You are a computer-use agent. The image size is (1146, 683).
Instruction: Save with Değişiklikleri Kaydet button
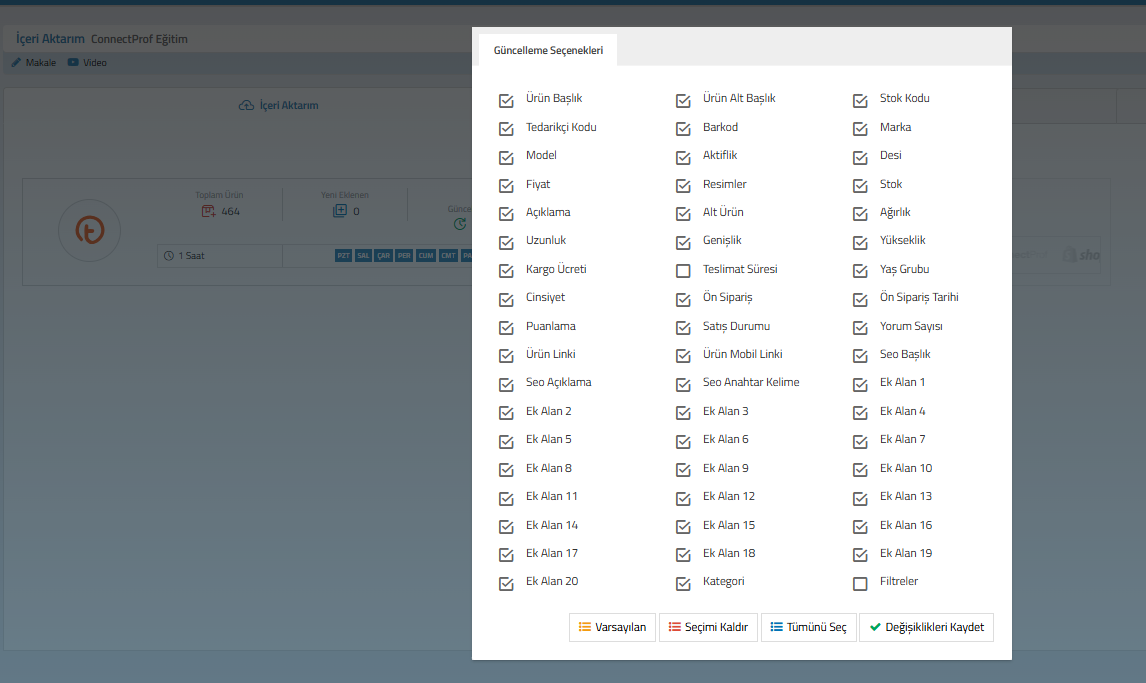[x=926, y=627]
